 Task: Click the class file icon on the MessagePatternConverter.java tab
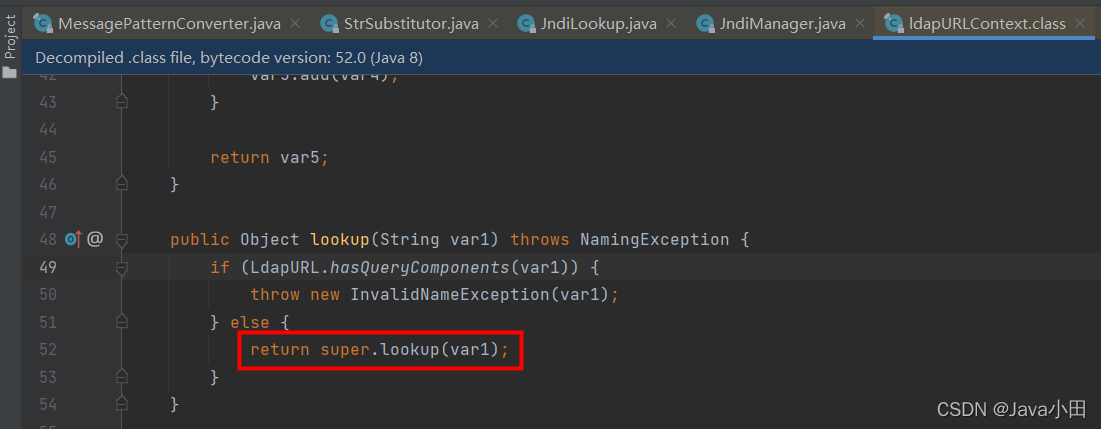(44, 24)
